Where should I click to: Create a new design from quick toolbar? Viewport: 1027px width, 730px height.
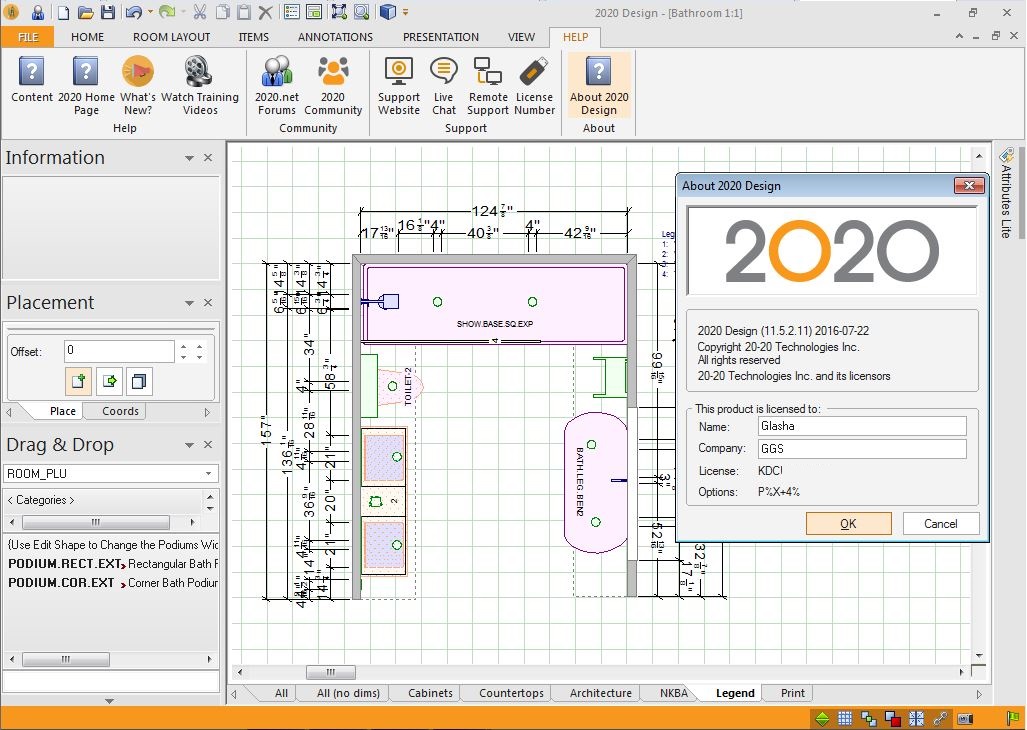point(64,12)
